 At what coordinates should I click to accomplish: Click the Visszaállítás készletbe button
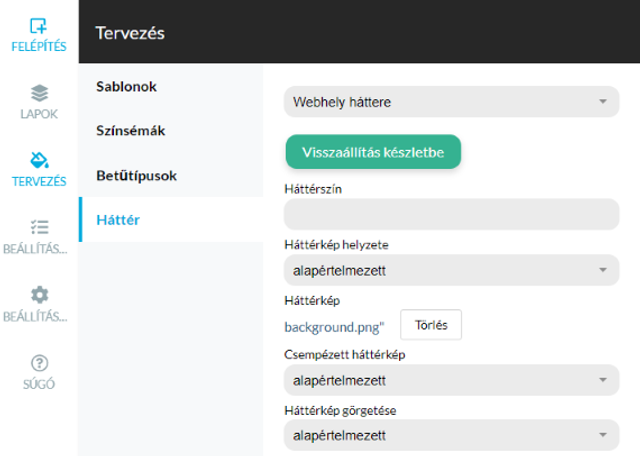coord(373,152)
